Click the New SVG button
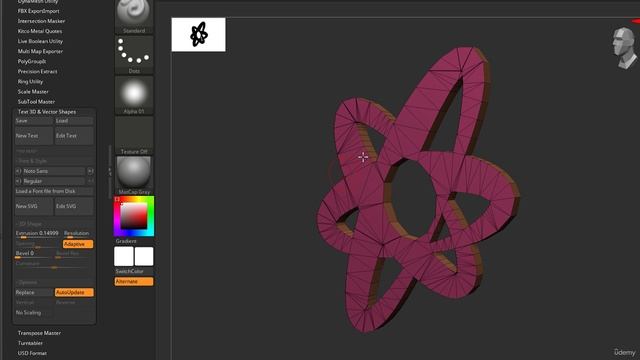The image size is (640, 360). 34,206
